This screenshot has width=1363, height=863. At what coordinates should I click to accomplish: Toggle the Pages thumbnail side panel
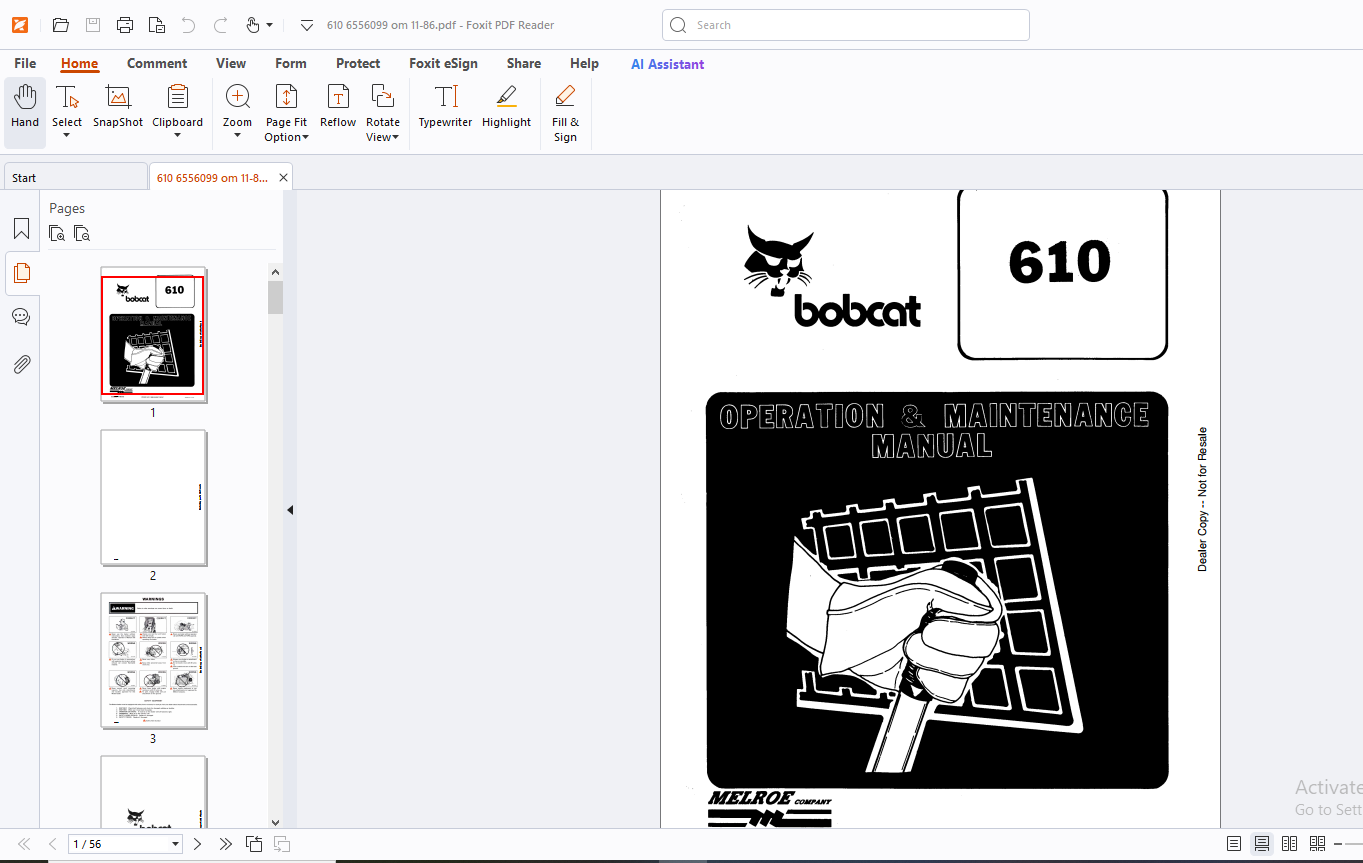click(21, 273)
